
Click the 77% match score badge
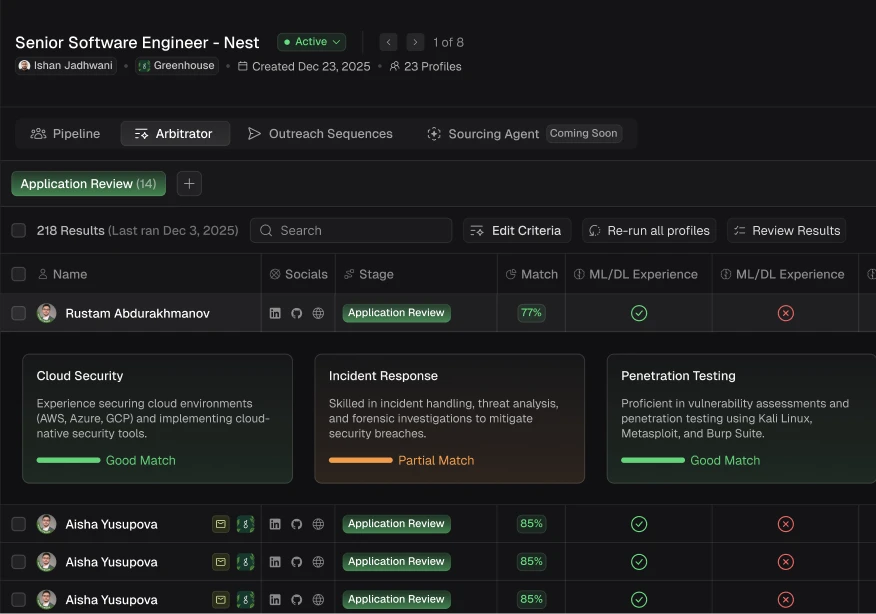point(531,313)
